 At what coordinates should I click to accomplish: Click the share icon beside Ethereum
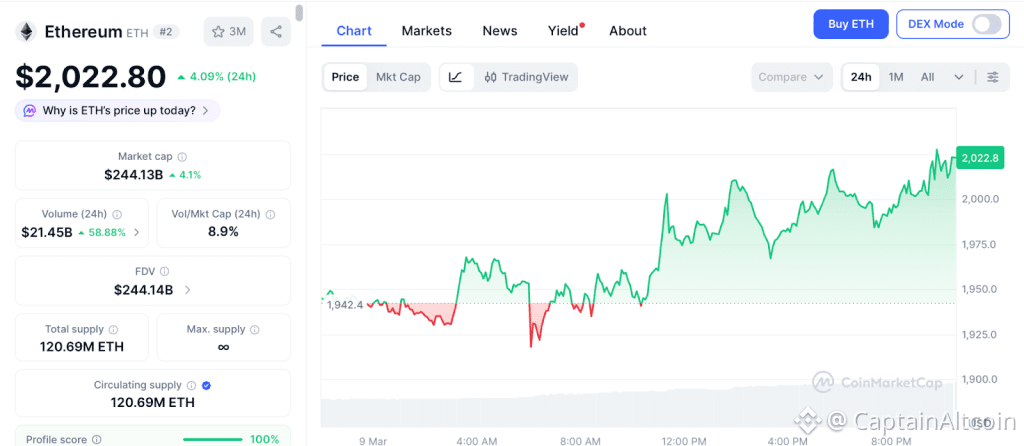pos(275,32)
